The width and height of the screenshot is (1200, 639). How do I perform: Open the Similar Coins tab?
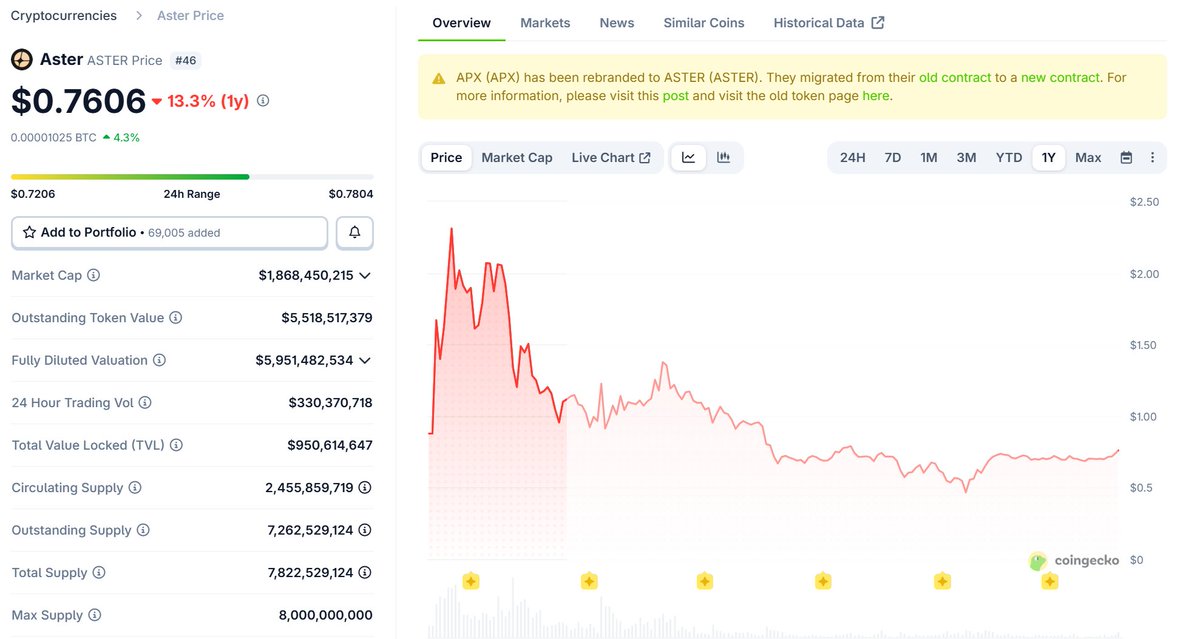[704, 23]
